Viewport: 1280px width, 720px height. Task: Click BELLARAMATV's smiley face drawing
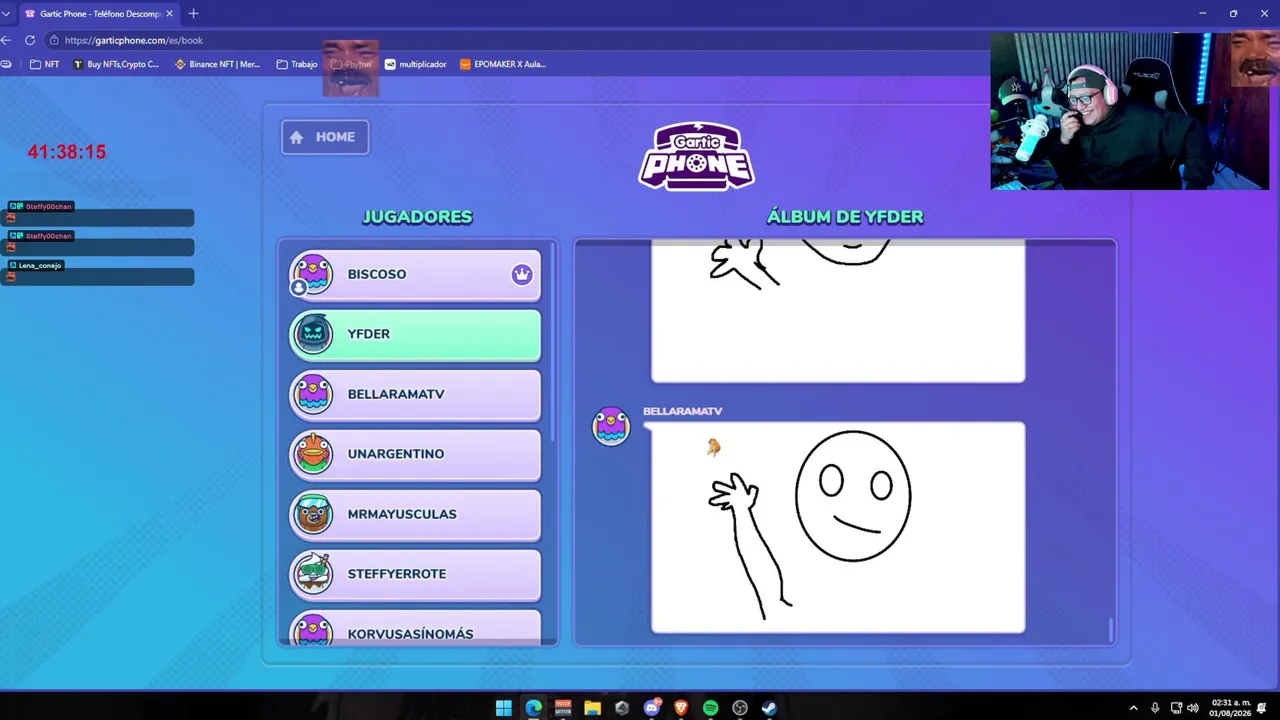click(x=838, y=527)
